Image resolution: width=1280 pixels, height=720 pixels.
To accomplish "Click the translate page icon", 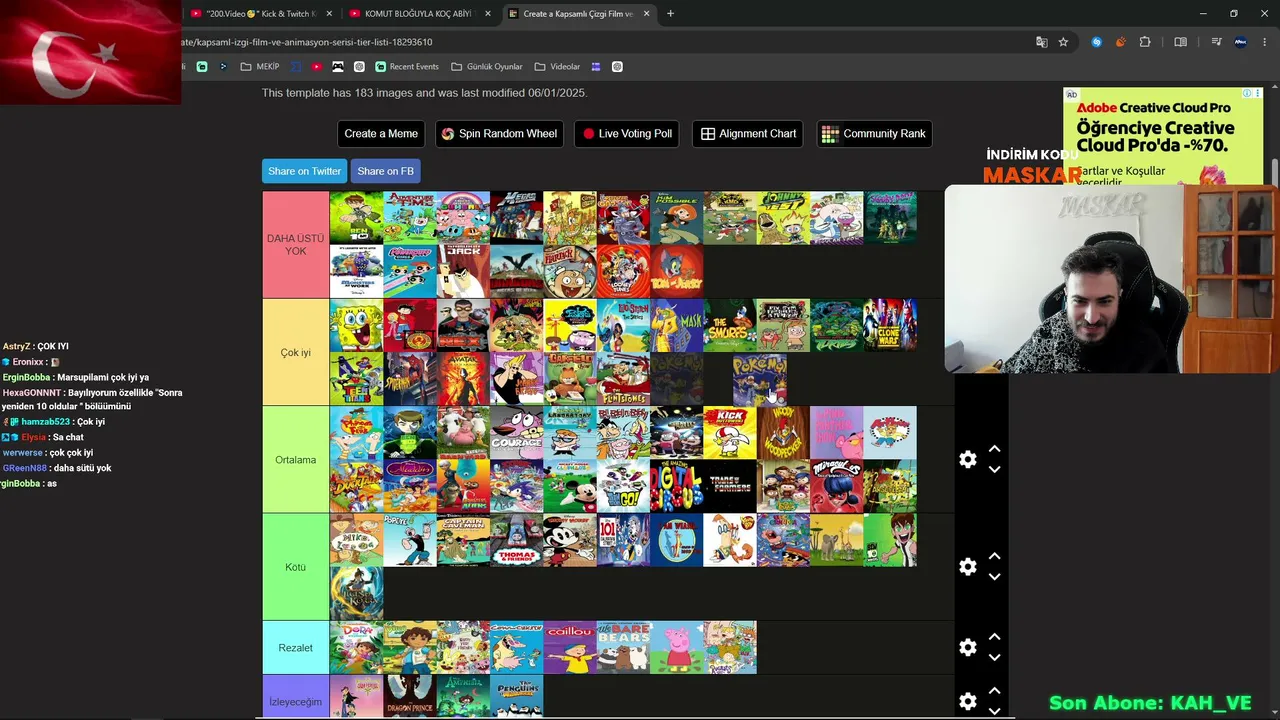I will (x=1042, y=42).
